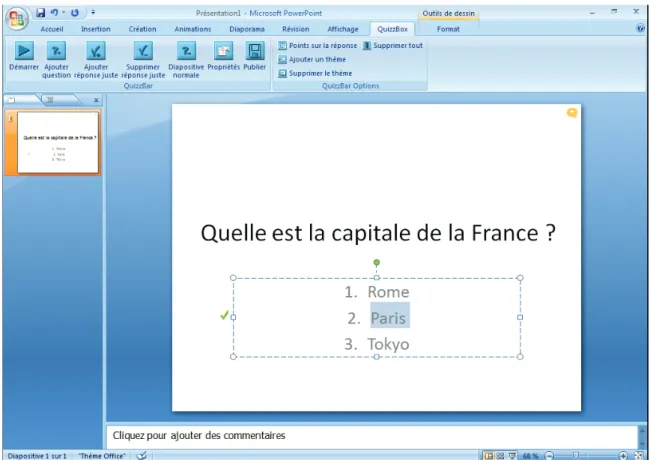
Task: Click the Publier floppy-disk icon
Action: (x=255, y=51)
